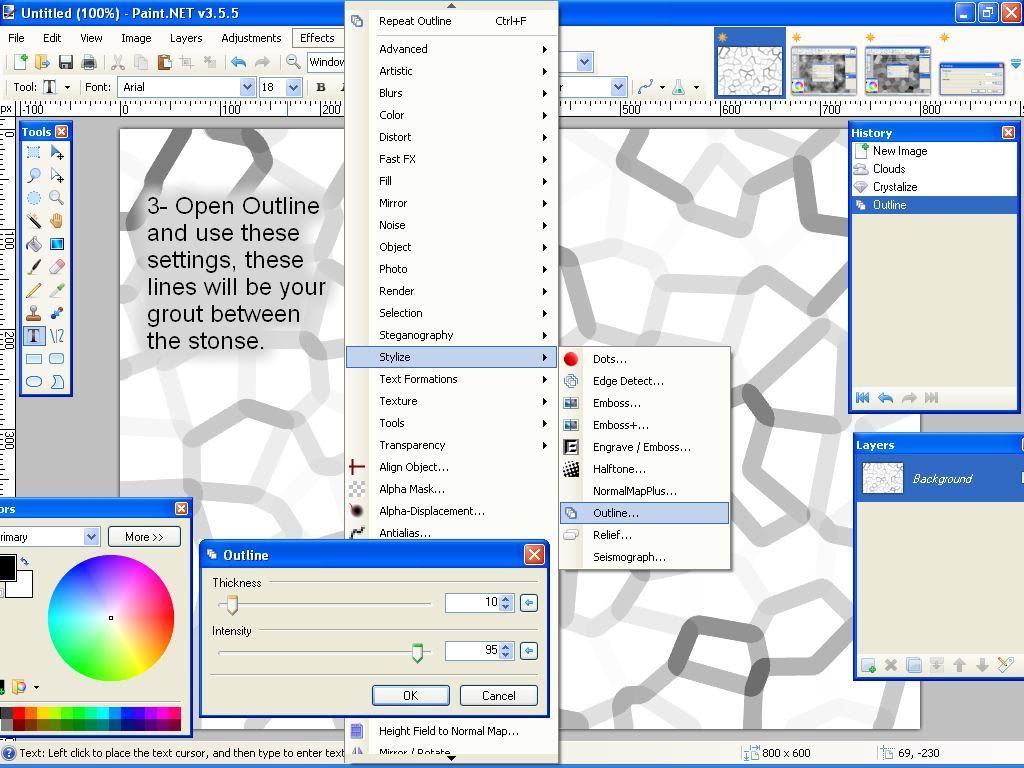Toggle Bold text formatting

coord(321,87)
